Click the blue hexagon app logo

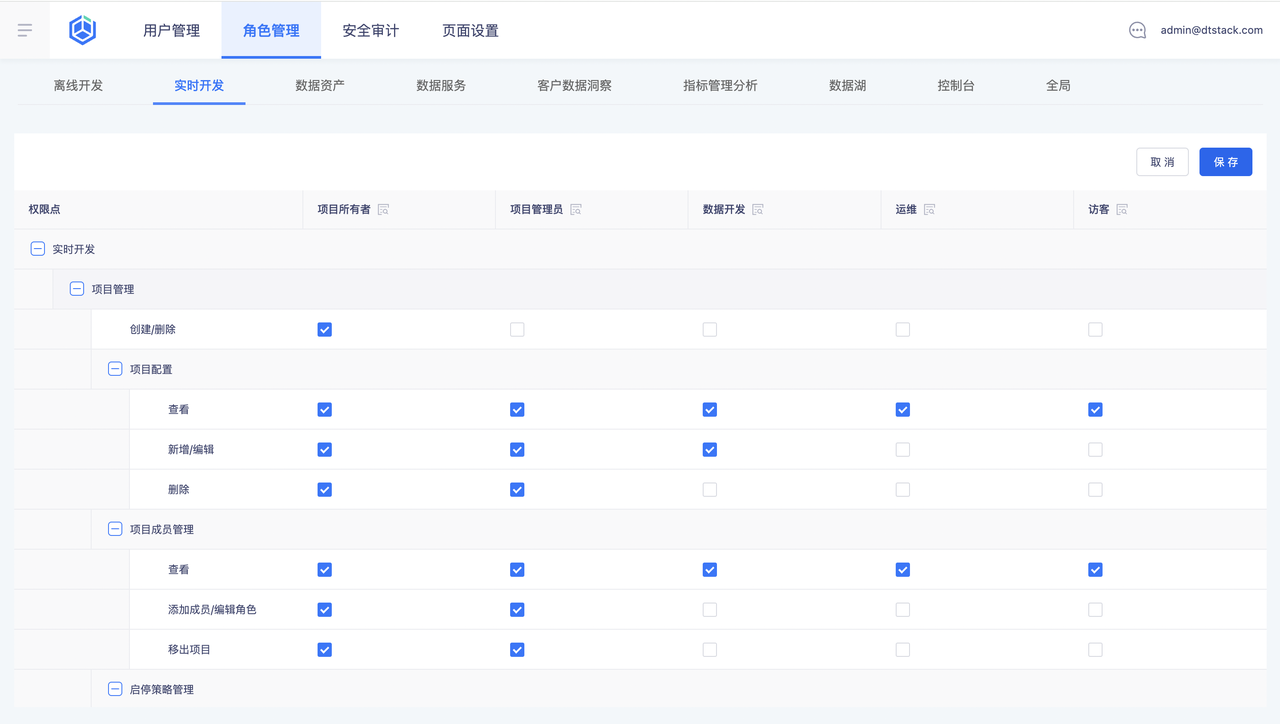(x=82, y=30)
